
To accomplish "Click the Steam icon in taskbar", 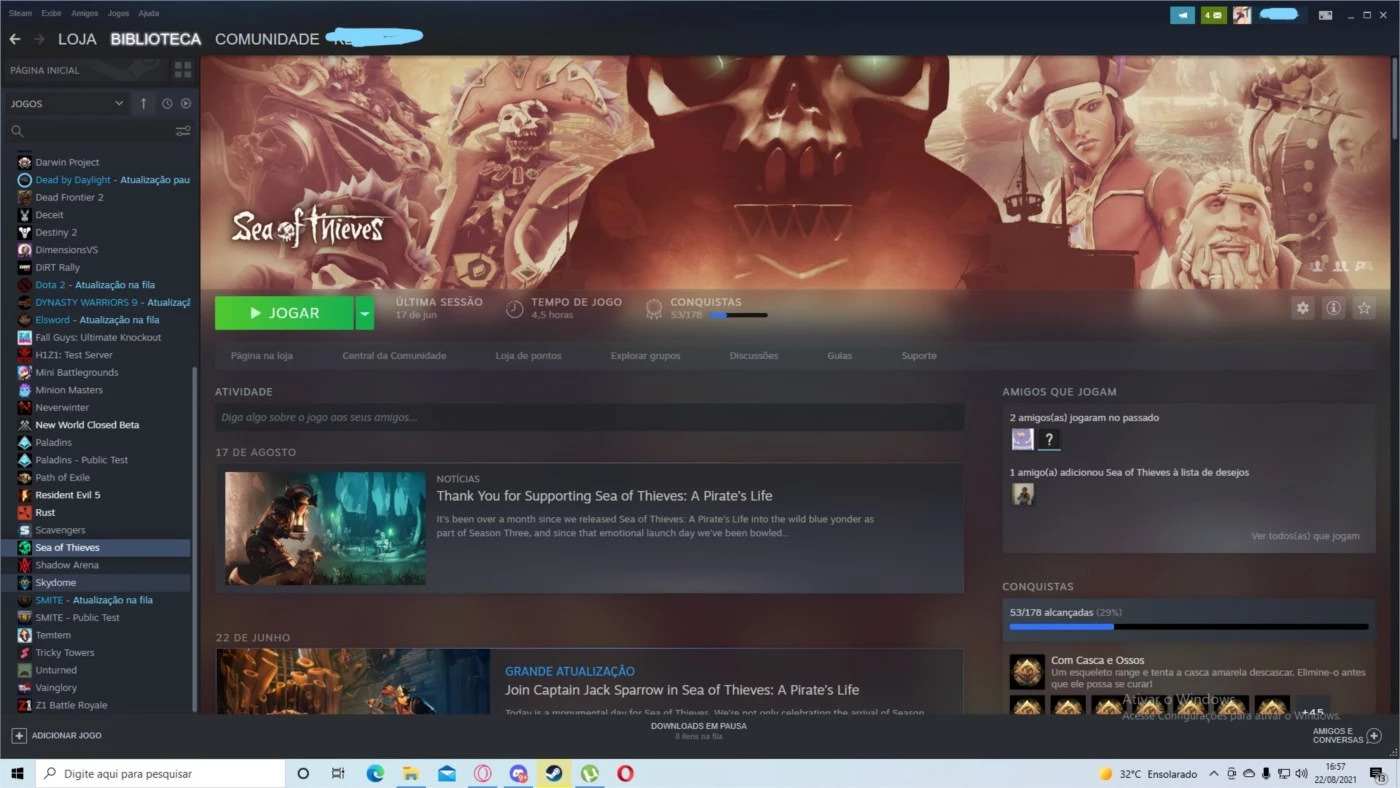I will [x=553, y=773].
